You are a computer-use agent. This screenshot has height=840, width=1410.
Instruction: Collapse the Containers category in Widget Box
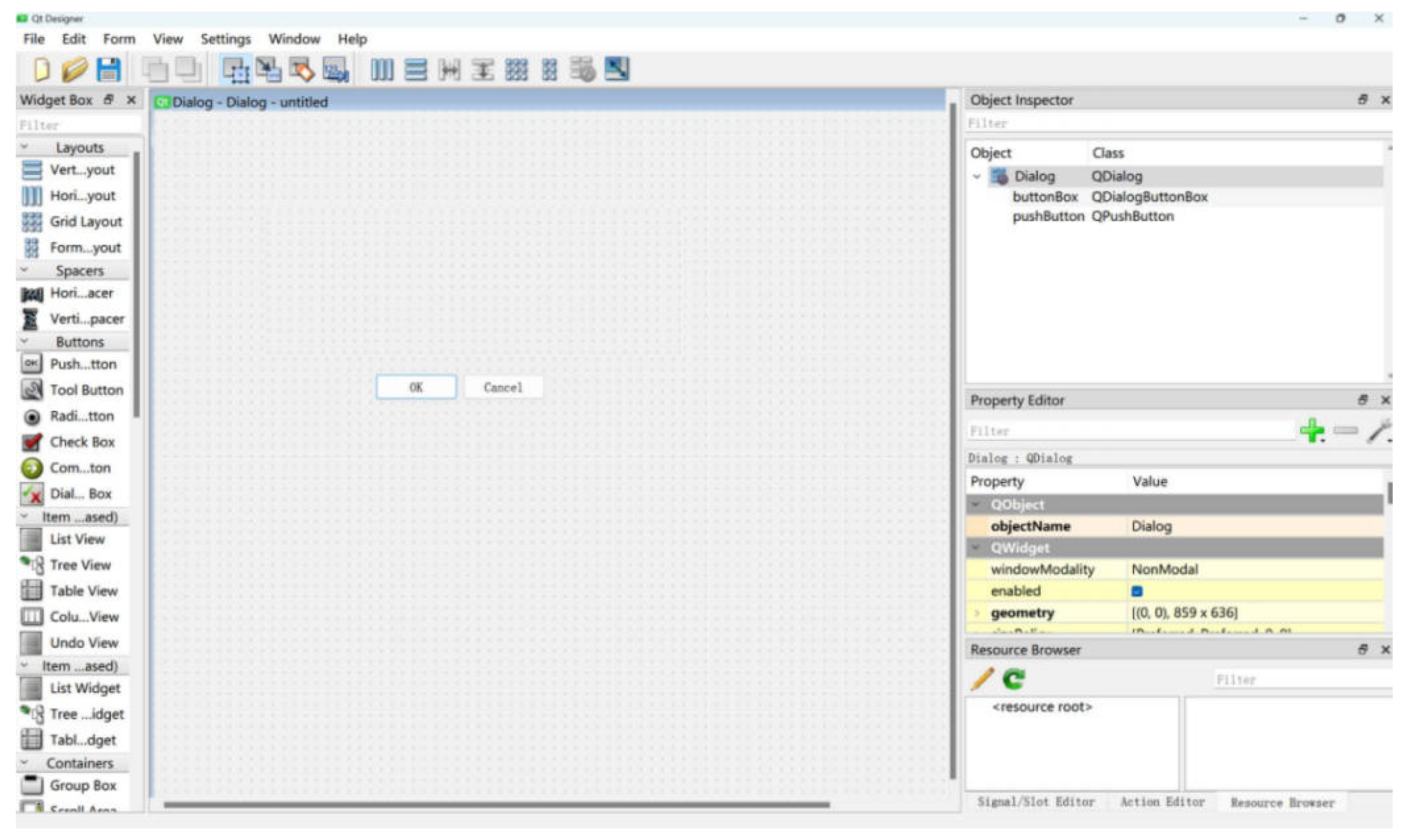[24, 763]
